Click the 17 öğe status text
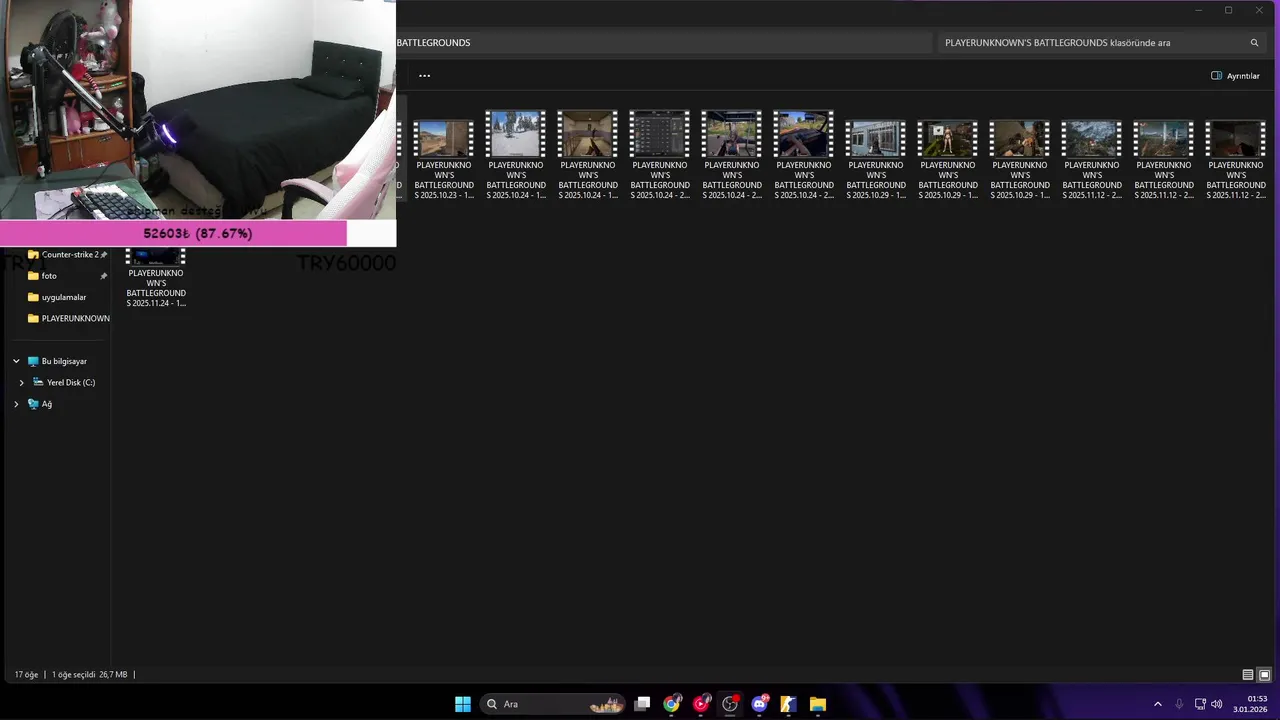1280x720 pixels. [x=26, y=675]
